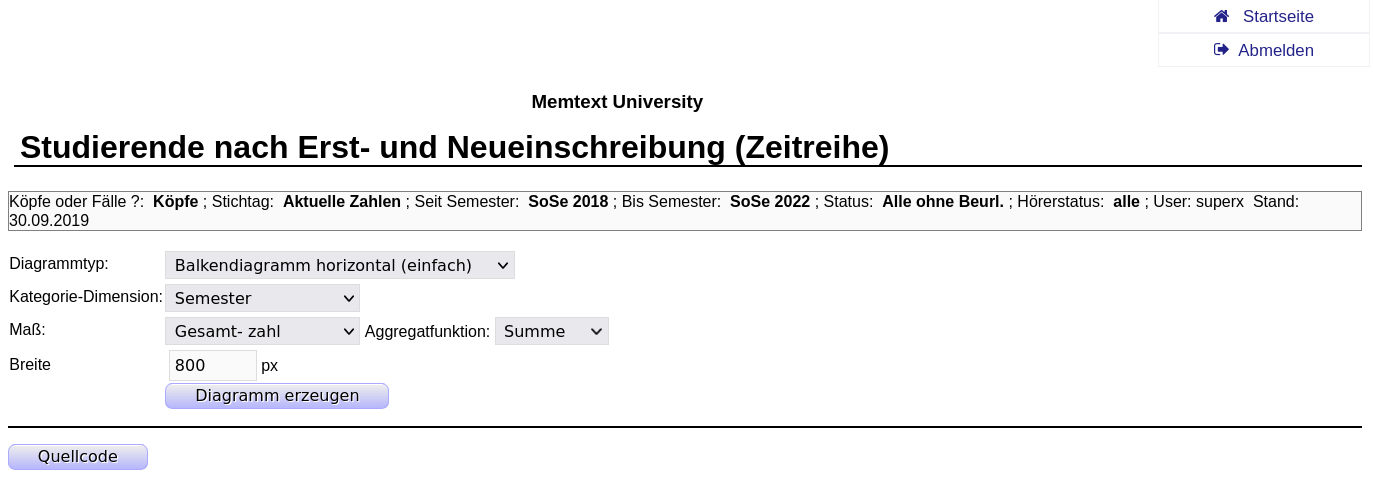Click the logout arrow icon
1373x481 pixels.
1221,50
